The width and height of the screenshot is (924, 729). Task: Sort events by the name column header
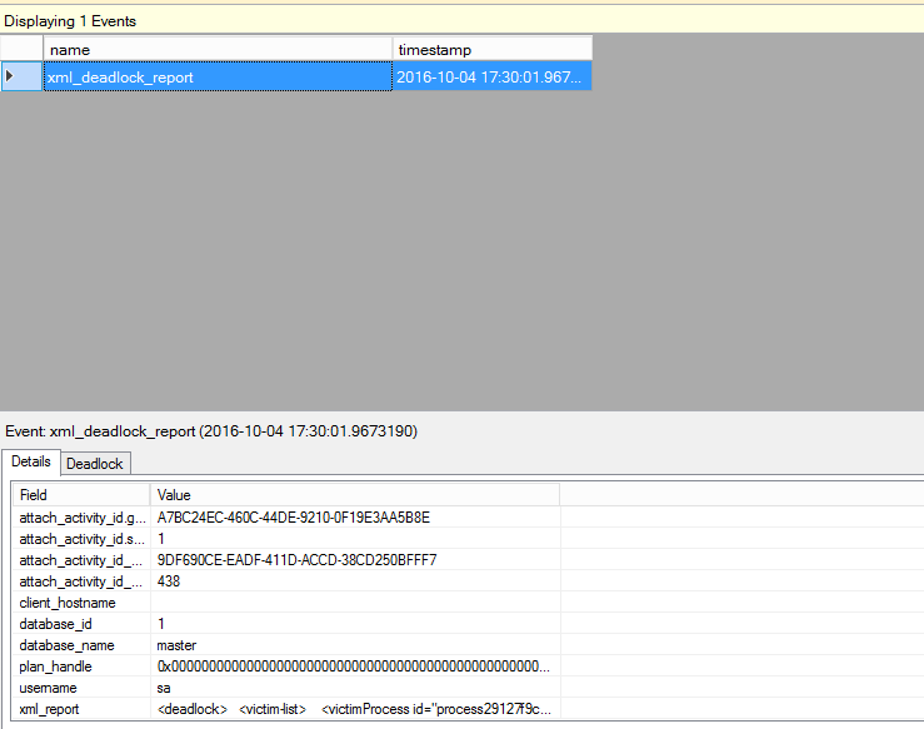(217, 49)
